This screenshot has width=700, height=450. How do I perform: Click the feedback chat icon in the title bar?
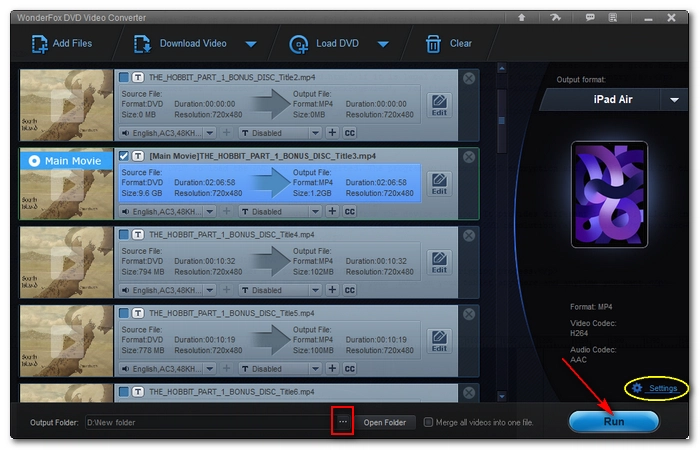click(590, 17)
